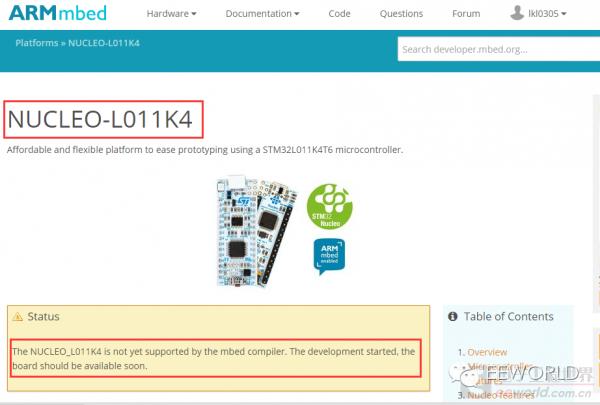Open the Questions page
600x405 pixels.
[x=401, y=13]
